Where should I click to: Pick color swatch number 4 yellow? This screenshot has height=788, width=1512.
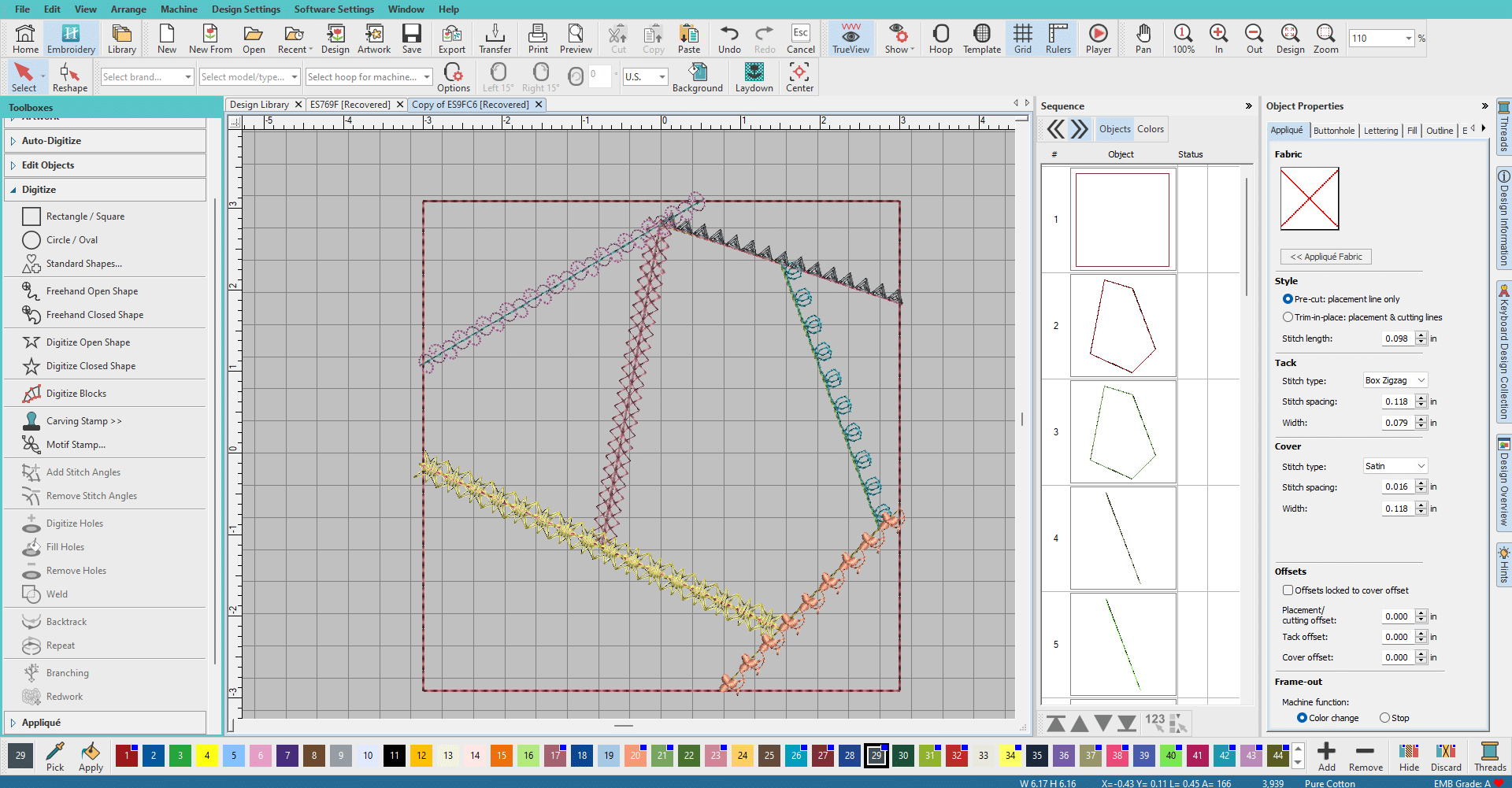pos(206,756)
